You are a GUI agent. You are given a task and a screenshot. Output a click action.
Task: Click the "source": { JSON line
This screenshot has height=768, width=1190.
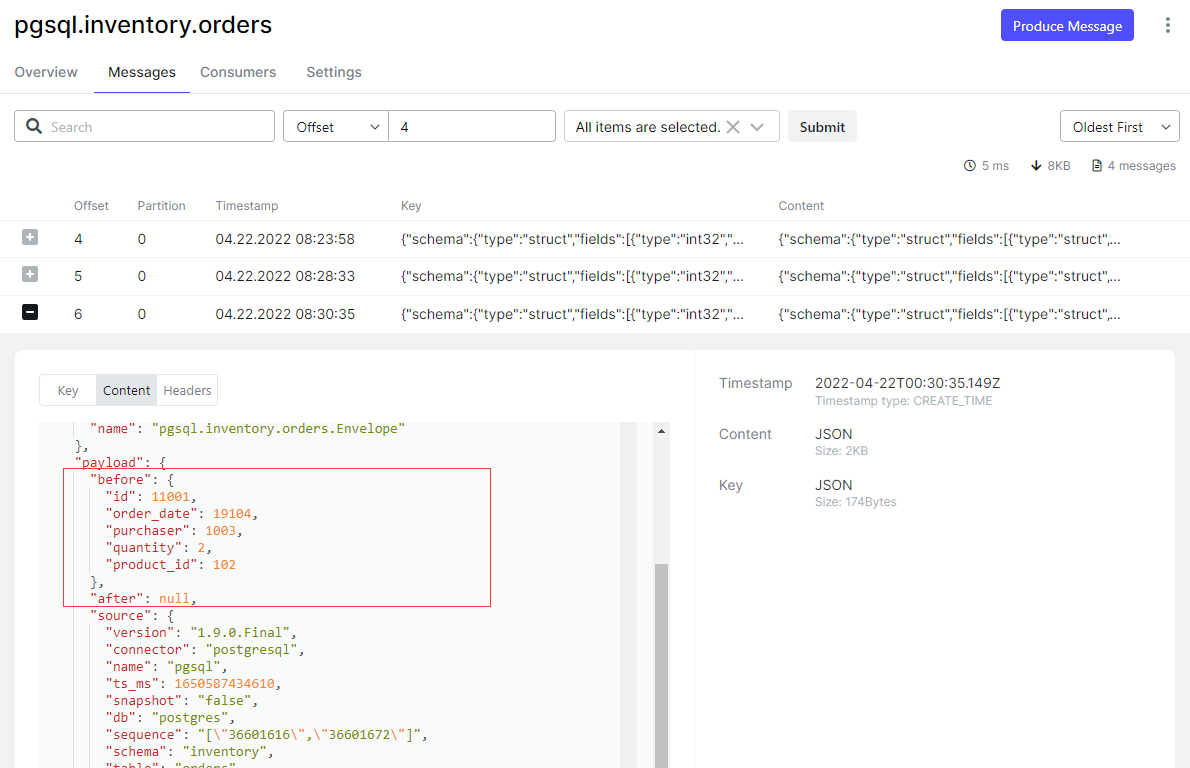pos(131,615)
